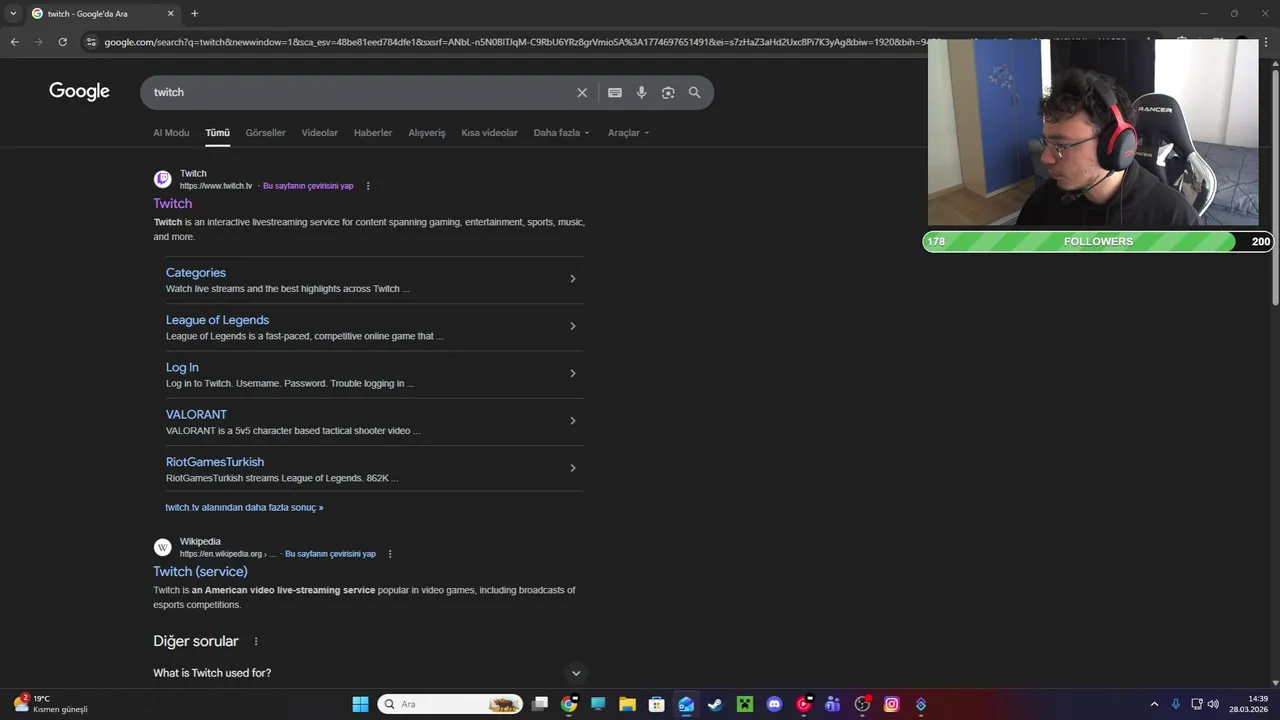Open the Twitch main result link
This screenshot has width=1280, height=720.
point(172,204)
